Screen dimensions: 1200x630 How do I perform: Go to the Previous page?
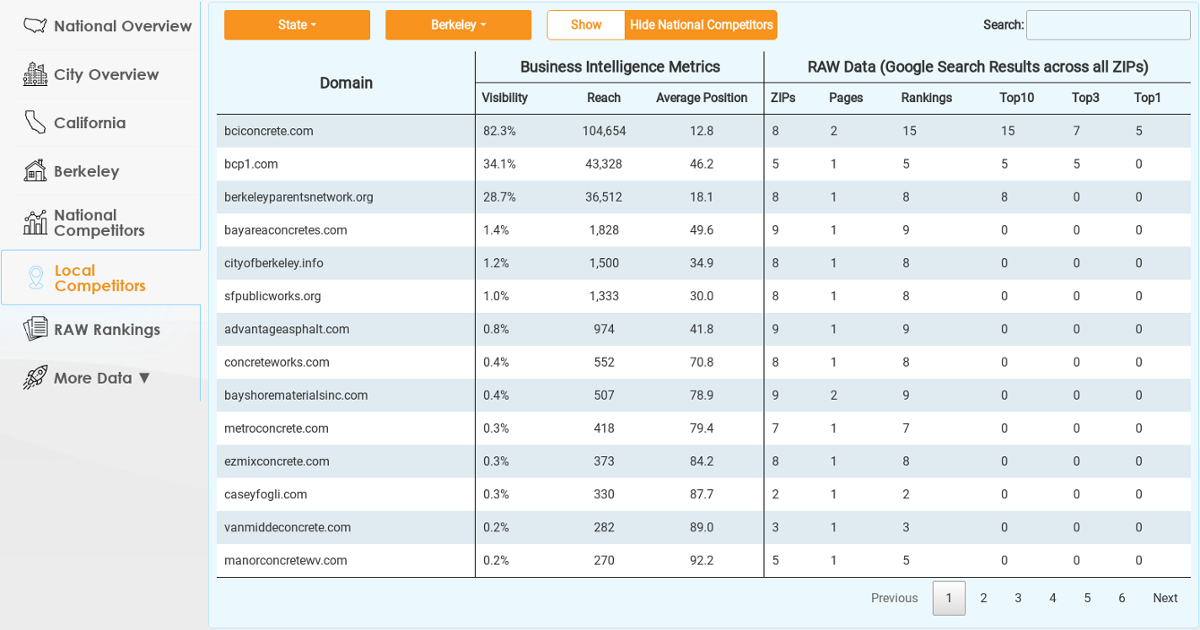(x=894, y=598)
